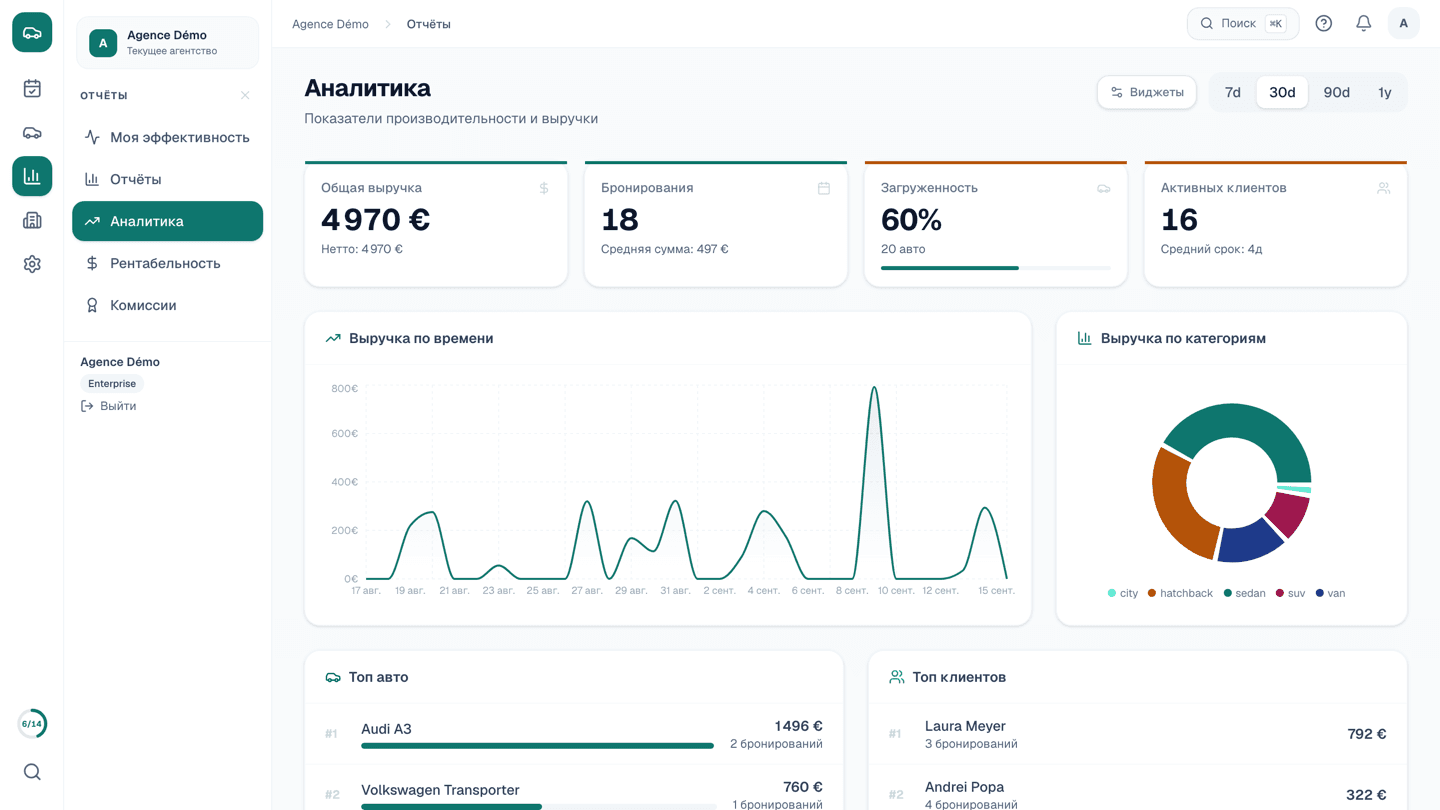Click the Виджеты button

1147,92
